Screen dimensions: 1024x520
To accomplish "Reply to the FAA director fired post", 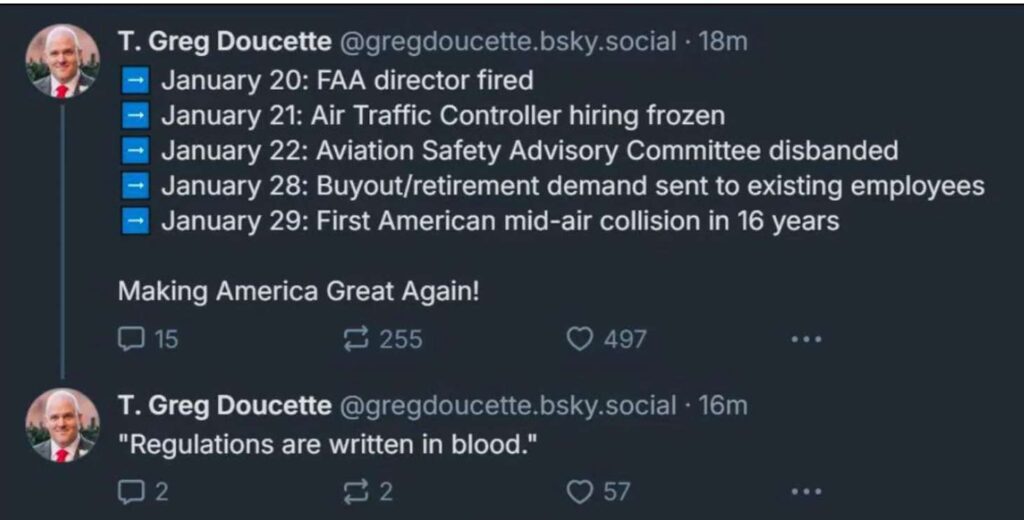I will [132, 339].
